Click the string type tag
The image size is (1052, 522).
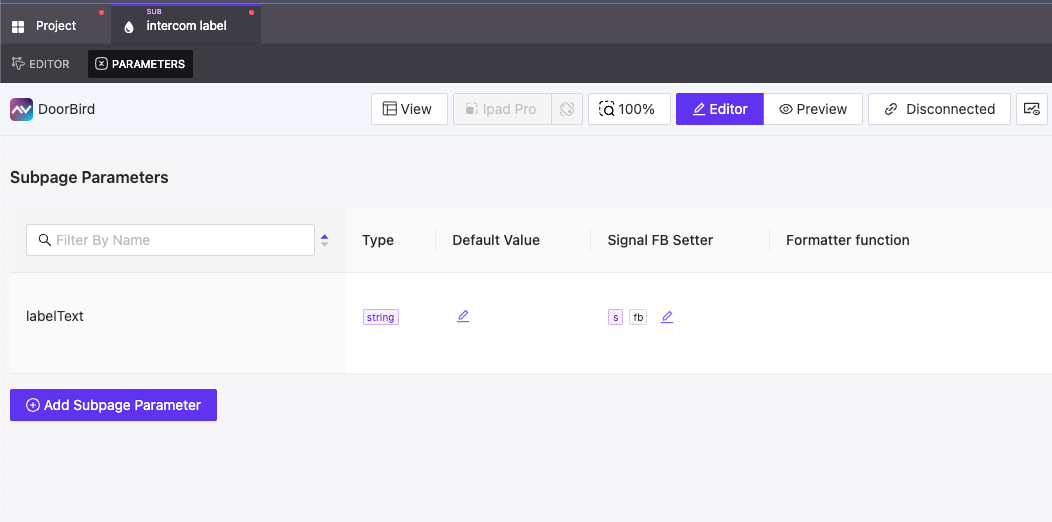(x=380, y=317)
